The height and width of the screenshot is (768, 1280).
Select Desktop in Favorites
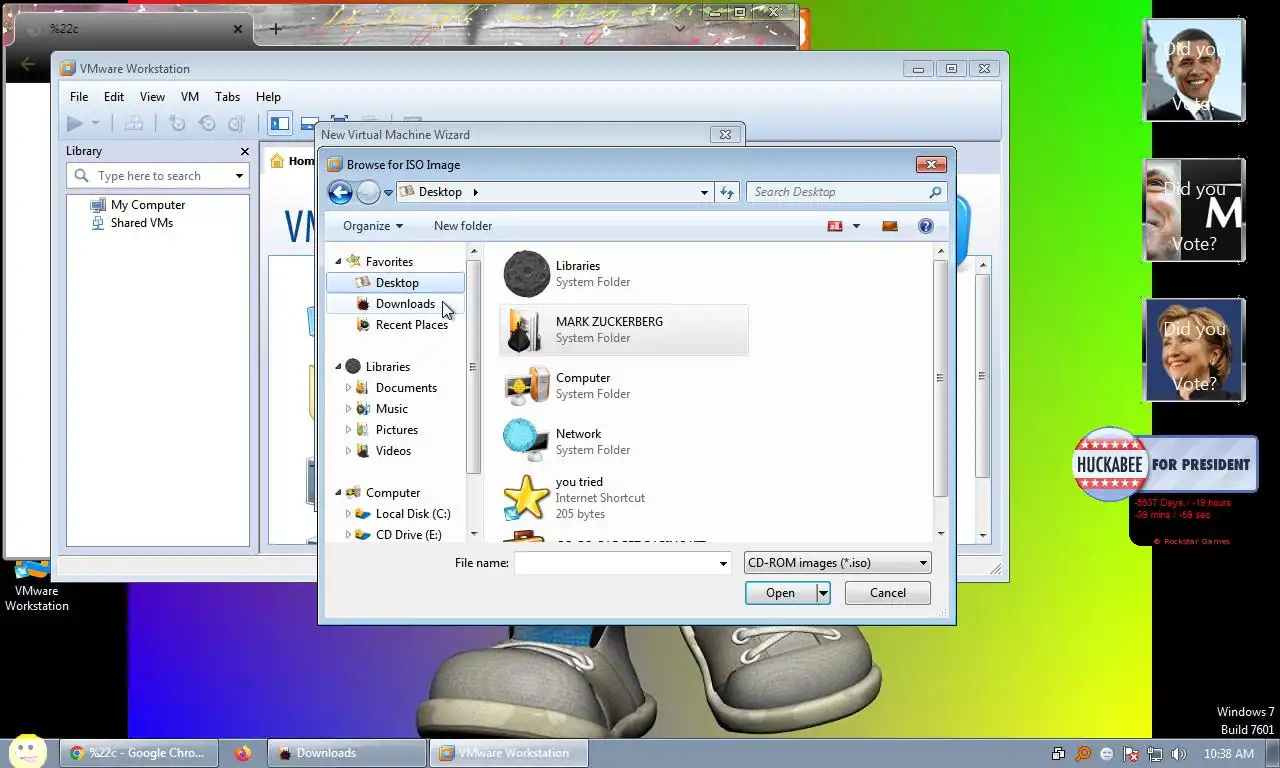pos(395,283)
